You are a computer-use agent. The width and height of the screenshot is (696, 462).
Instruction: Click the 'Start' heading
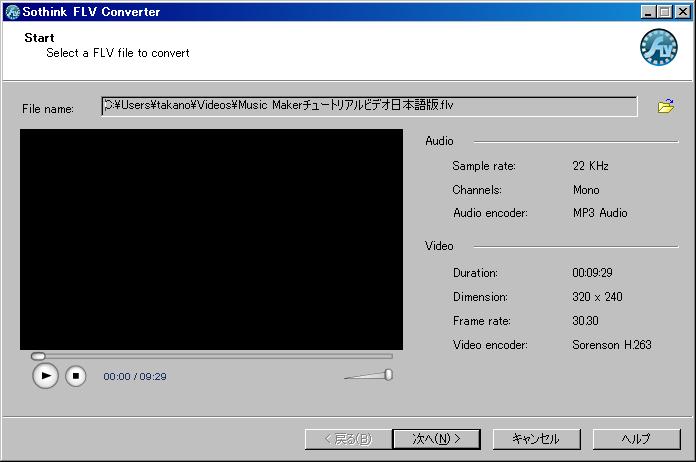(x=40, y=38)
